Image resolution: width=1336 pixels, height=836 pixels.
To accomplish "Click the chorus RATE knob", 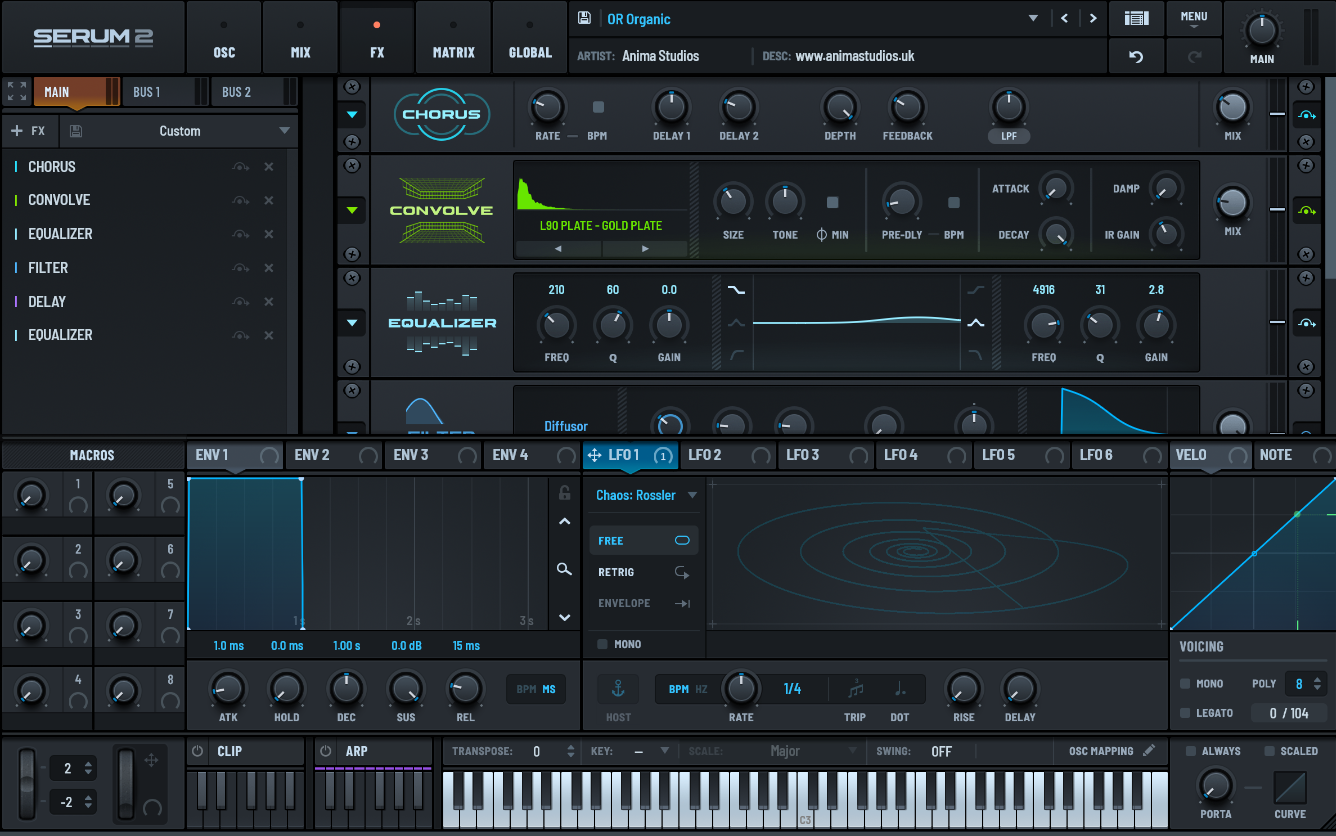I will pos(547,106).
